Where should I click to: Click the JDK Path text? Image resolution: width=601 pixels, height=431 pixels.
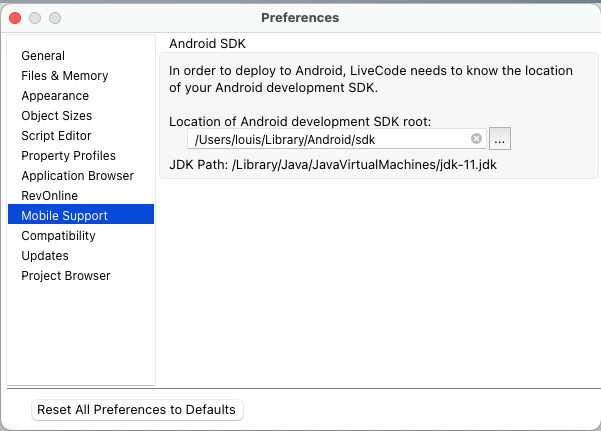tap(333, 164)
